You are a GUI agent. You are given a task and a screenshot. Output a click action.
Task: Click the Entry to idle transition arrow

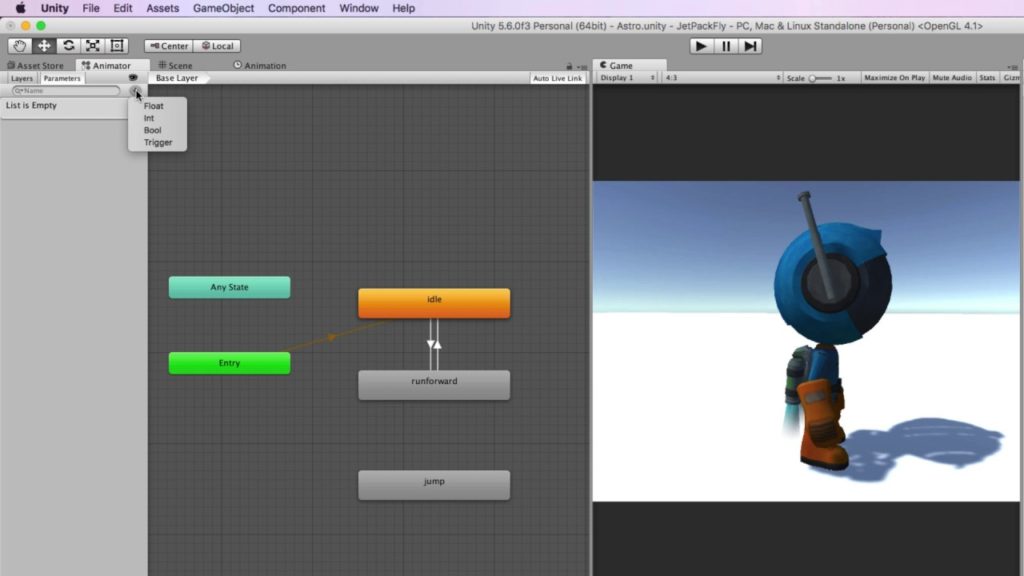(332, 337)
